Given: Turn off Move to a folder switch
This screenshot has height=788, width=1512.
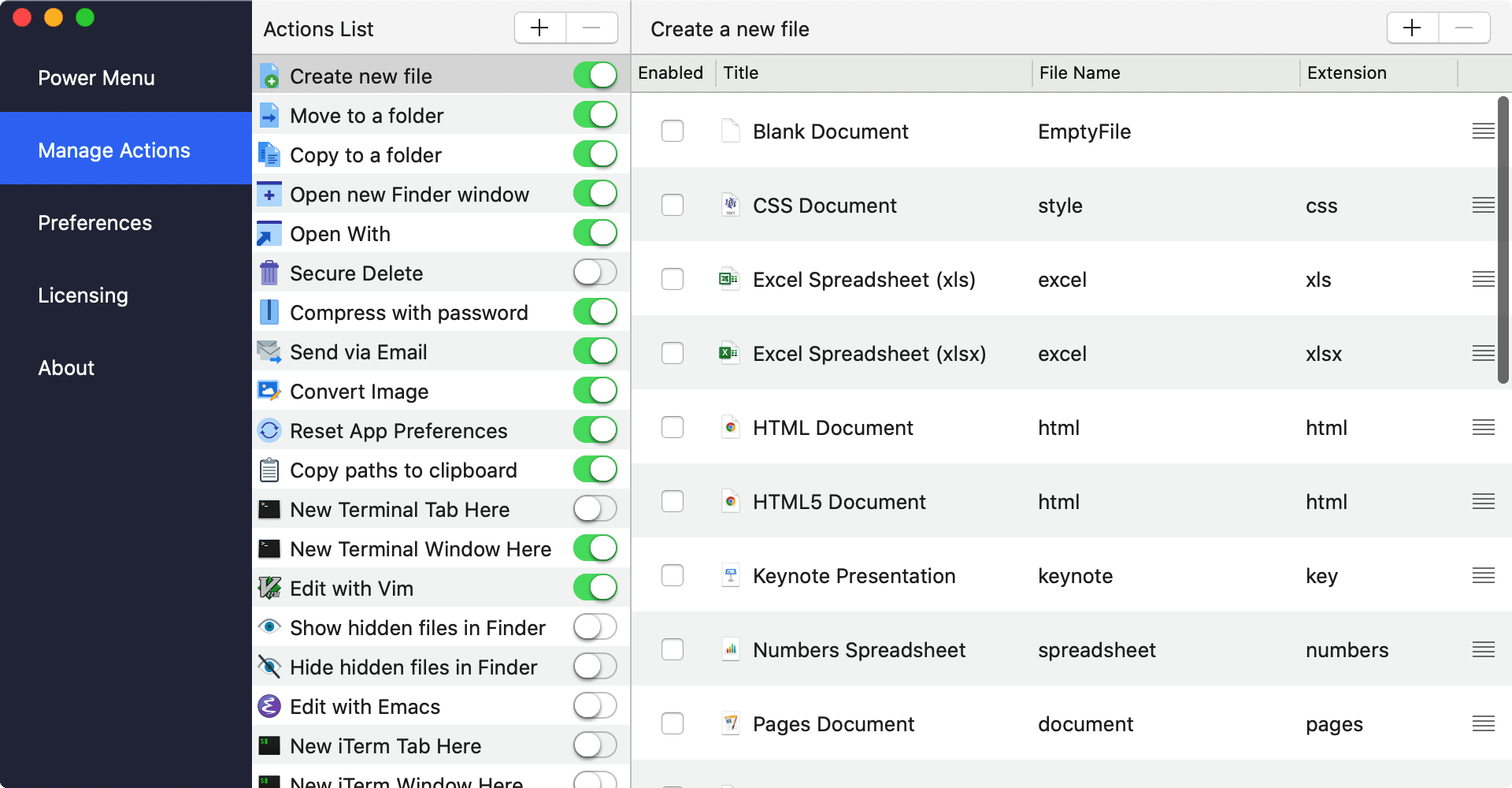Looking at the screenshot, I should 595,115.
